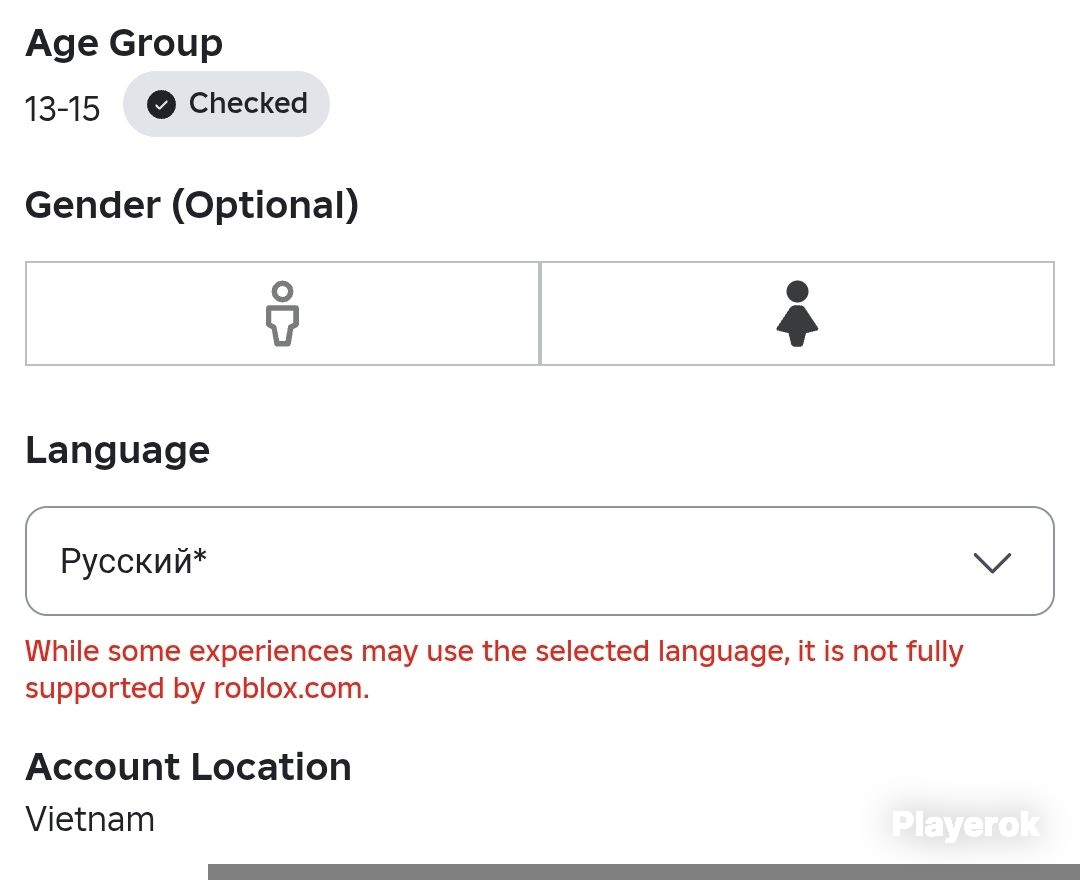Click the Vietnam account location text
This screenshot has width=1080, height=880.
pos(90,819)
